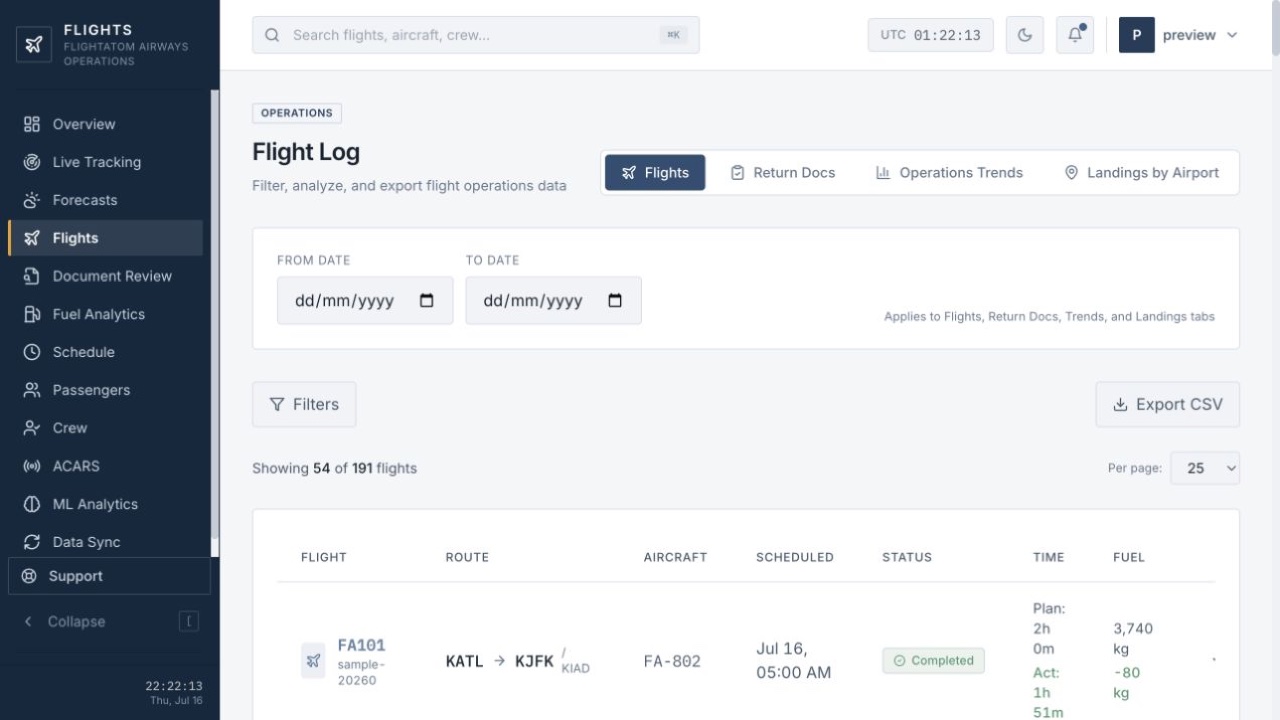The width and height of the screenshot is (1280, 720).
Task: Click the 3,740 kg fuel value
Action: coord(1133,639)
